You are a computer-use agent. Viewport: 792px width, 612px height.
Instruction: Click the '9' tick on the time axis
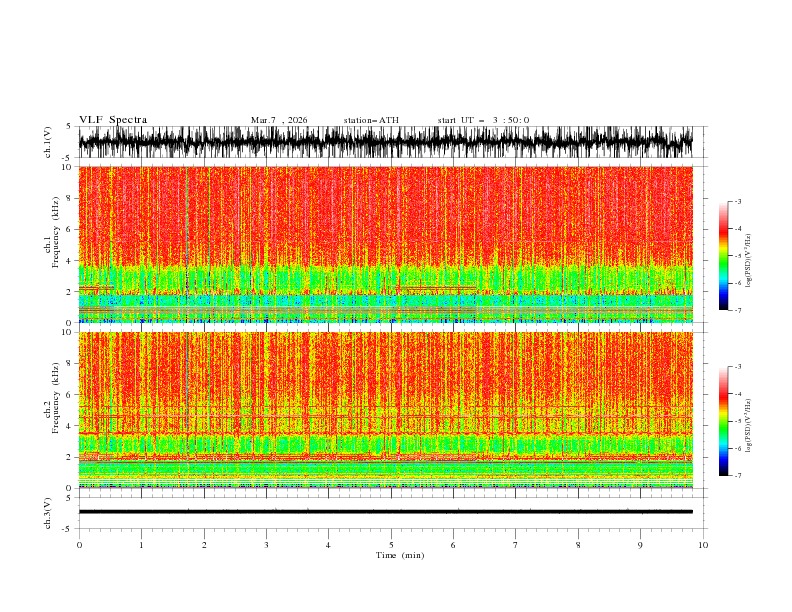pyautogui.click(x=640, y=545)
